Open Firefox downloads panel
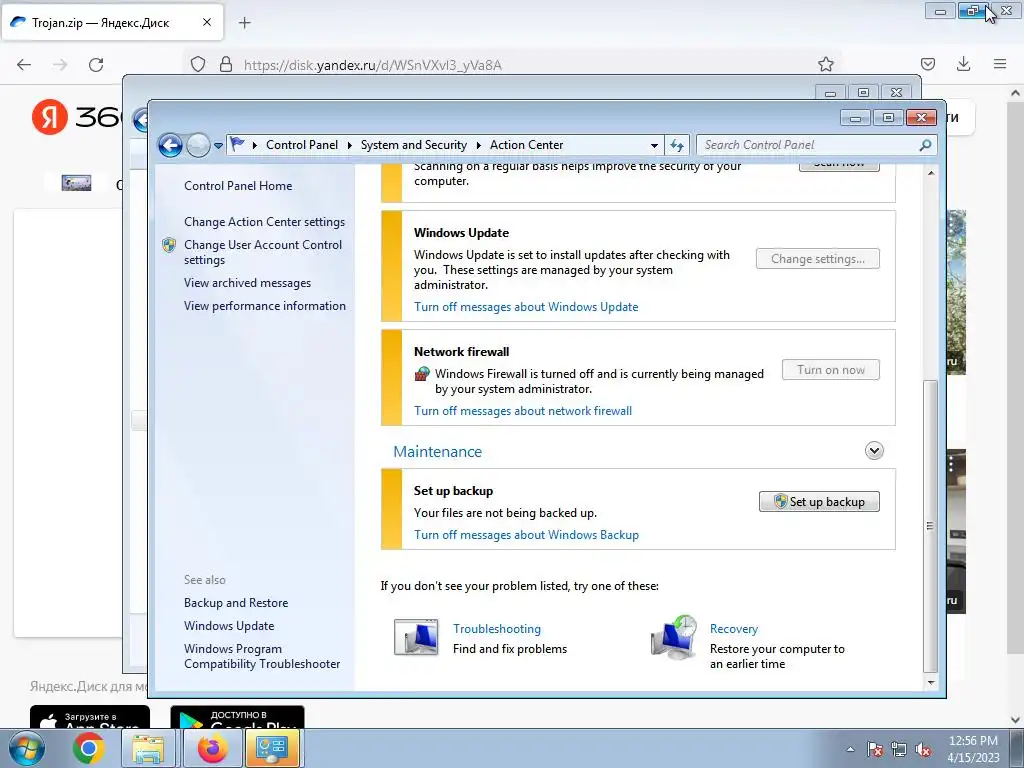1024x768 pixels. click(963, 64)
